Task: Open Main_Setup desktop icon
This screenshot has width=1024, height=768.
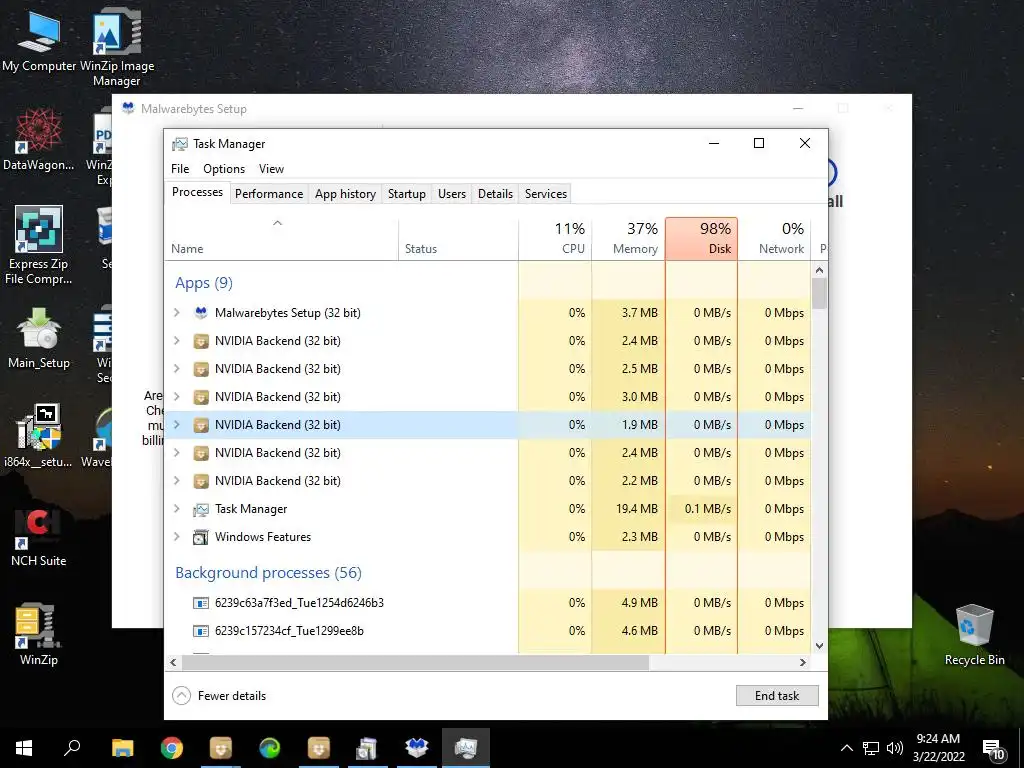Action: point(39,338)
